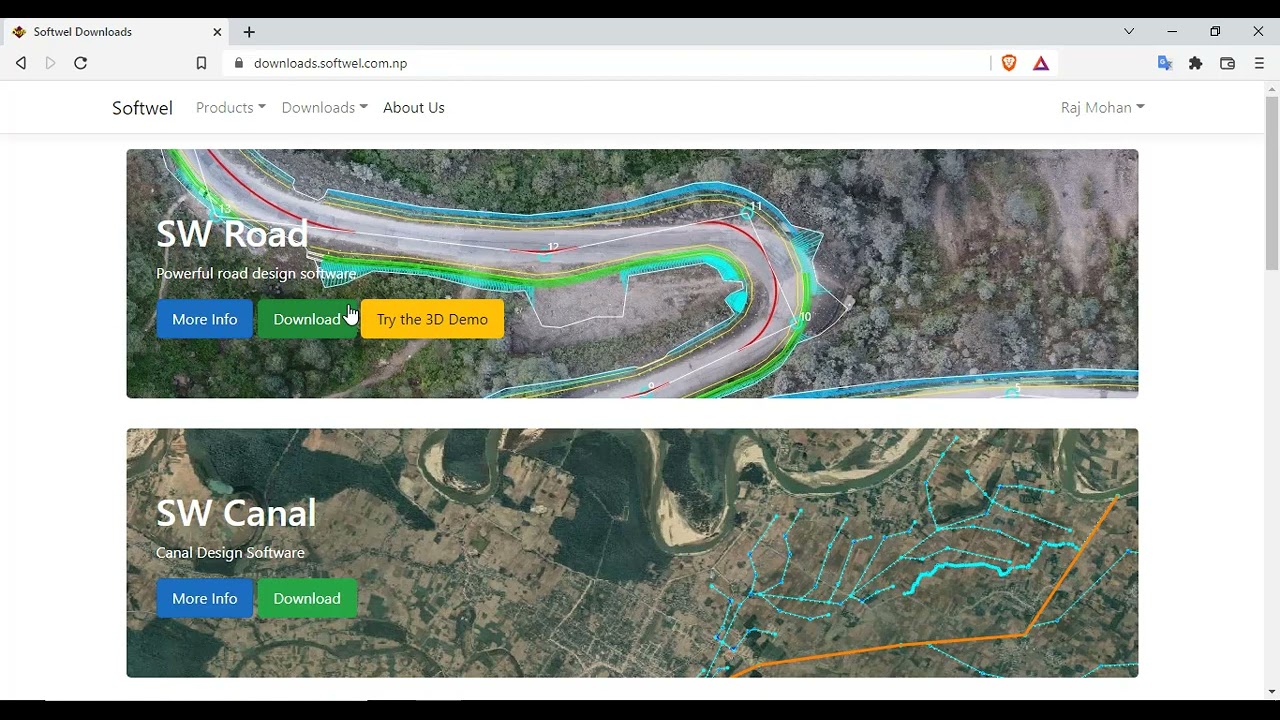Image resolution: width=1280 pixels, height=720 pixels.
Task: Expand the Downloads dropdown menu
Action: (x=325, y=108)
